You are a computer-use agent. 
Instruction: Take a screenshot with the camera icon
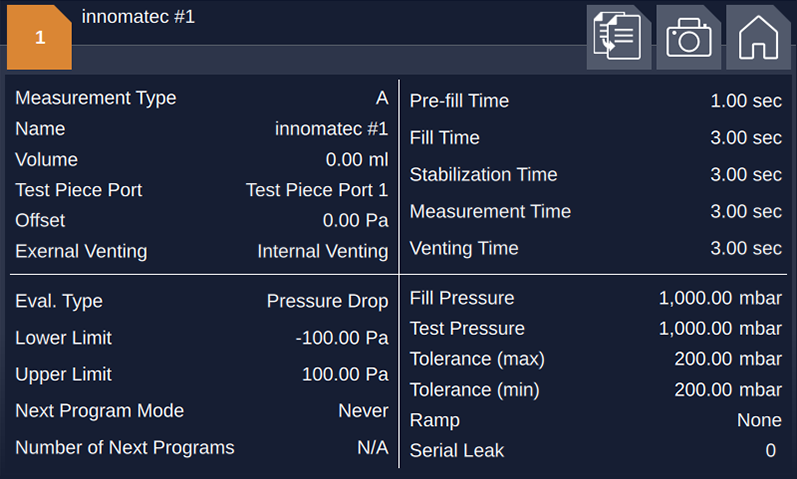(x=688, y=37)
